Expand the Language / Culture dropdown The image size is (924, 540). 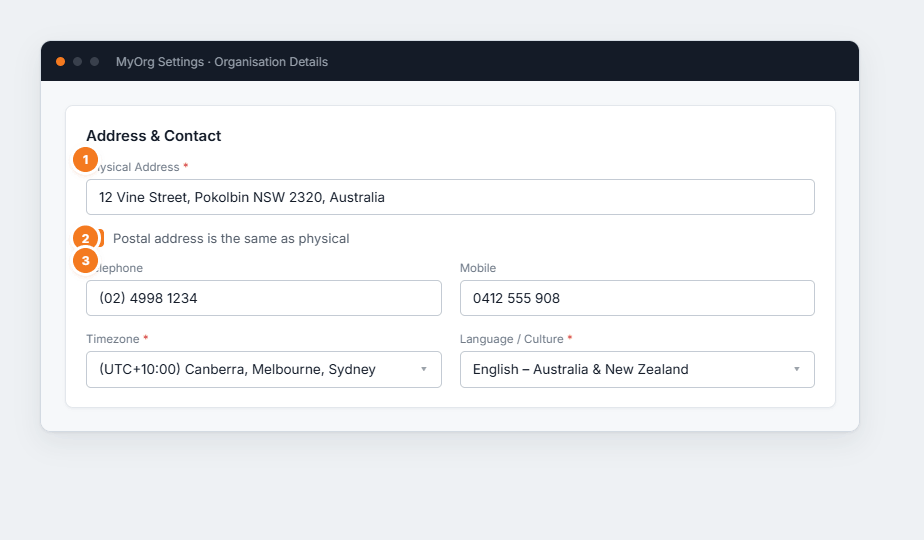(637, 370)
